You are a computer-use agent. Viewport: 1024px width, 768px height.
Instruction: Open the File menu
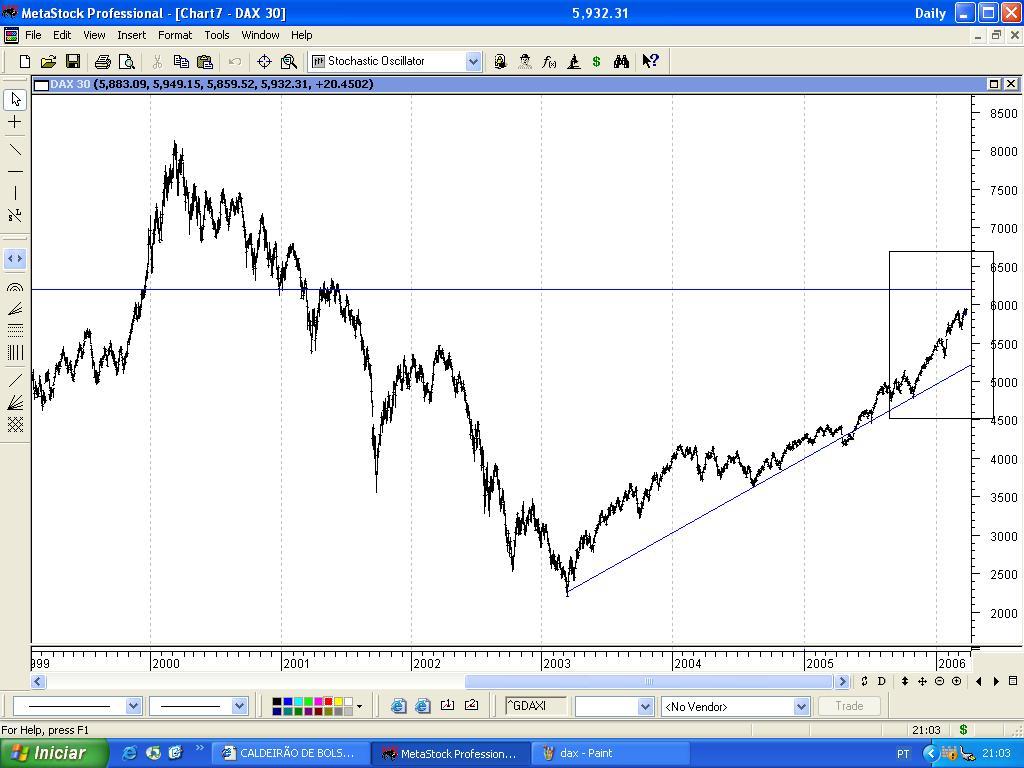click(x=33, y=35)
